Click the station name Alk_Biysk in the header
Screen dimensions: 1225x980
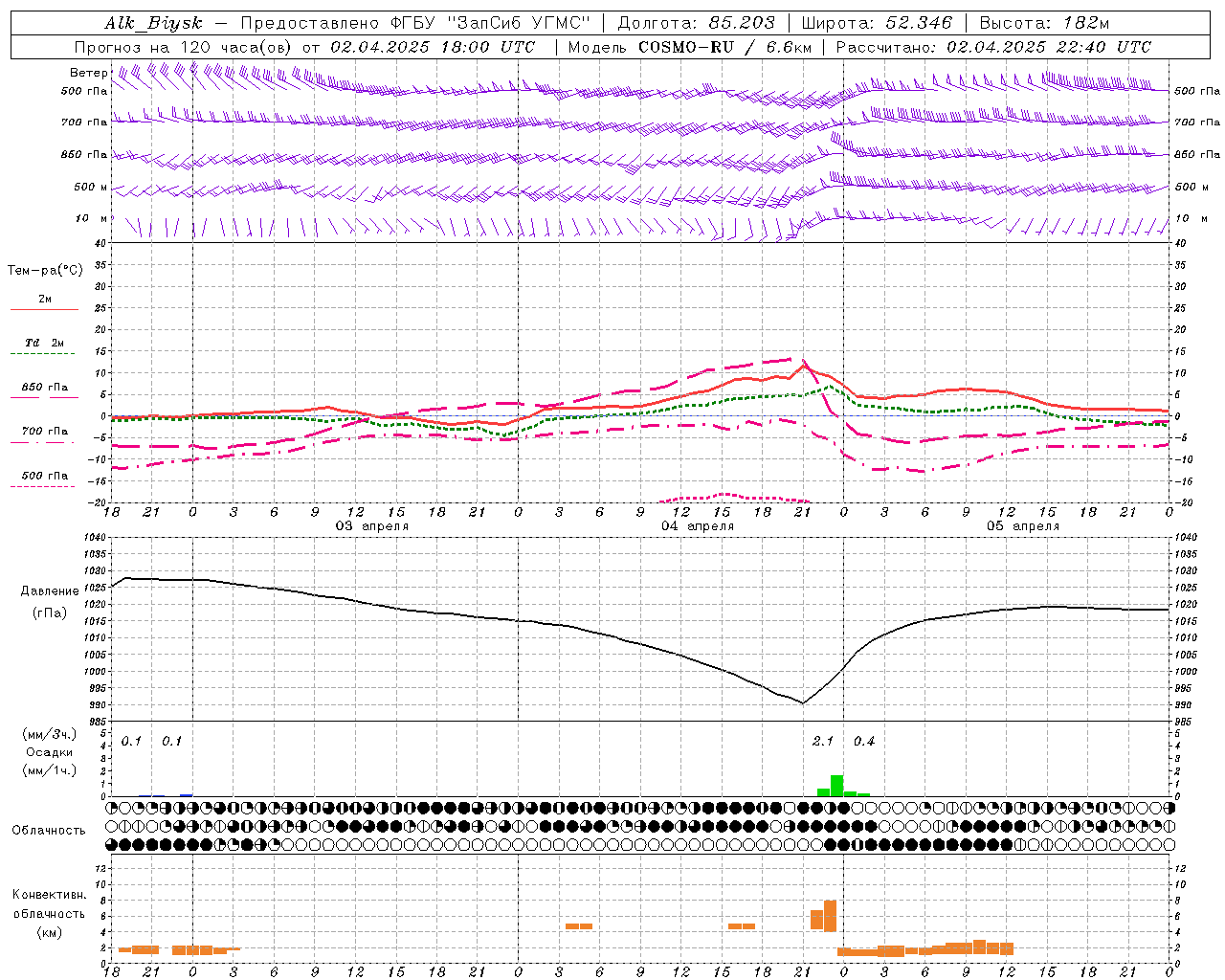click(x=154, y=24)
